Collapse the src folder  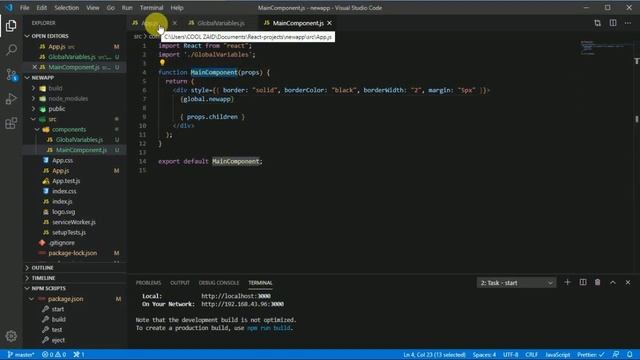point(33,119)
